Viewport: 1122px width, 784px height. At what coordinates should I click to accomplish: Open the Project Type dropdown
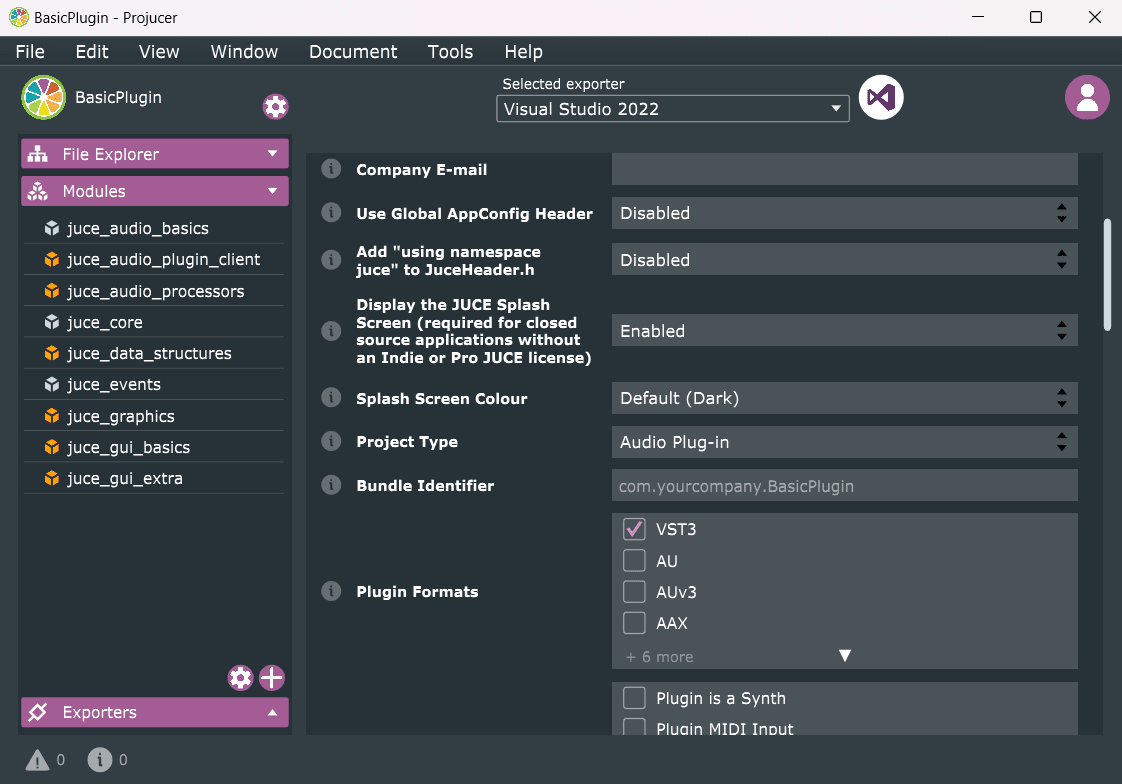tap(844, 441)
